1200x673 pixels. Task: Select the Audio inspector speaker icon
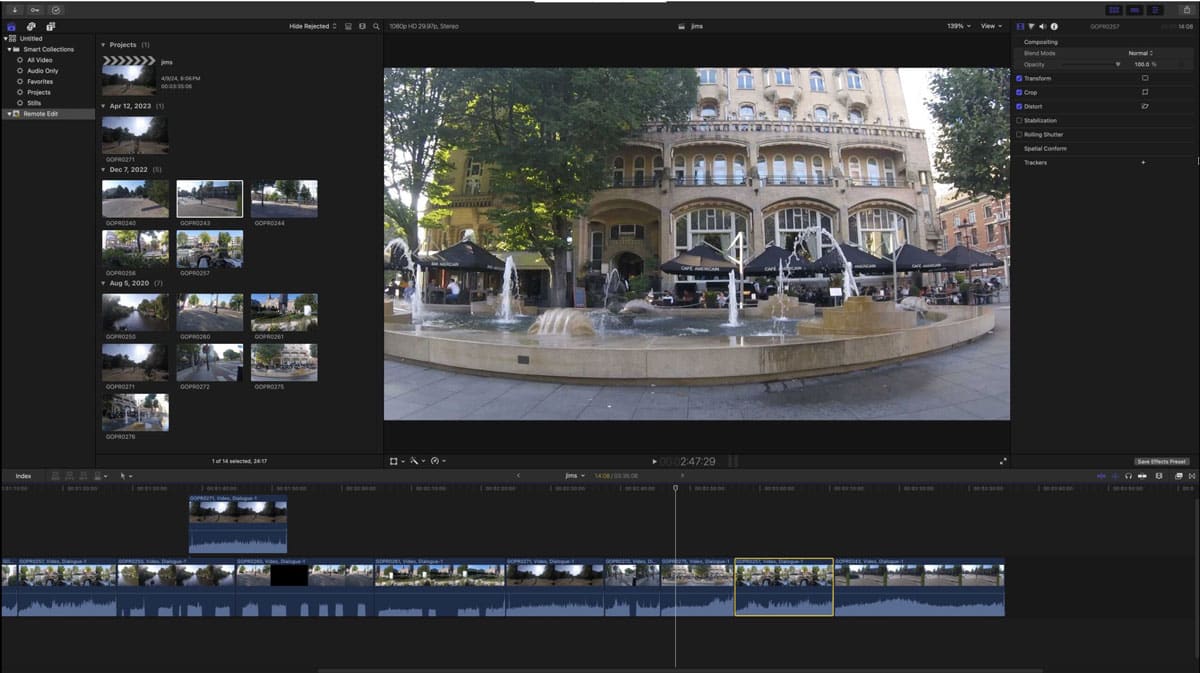point(1043,26)
